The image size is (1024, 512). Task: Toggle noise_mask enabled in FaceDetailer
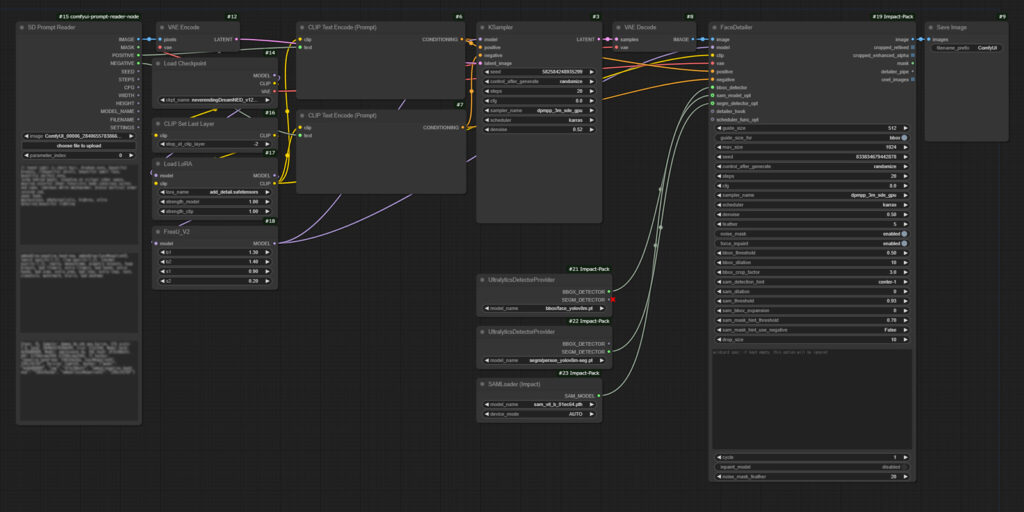click(x=904, y=233)
